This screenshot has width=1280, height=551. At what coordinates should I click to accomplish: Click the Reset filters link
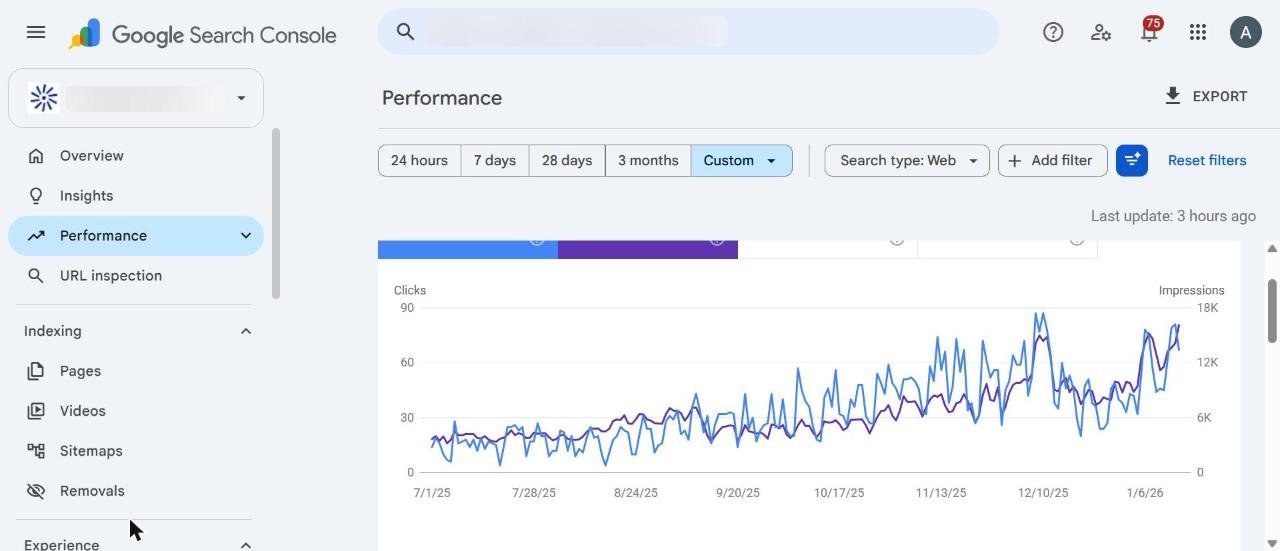pos(1207,160)
